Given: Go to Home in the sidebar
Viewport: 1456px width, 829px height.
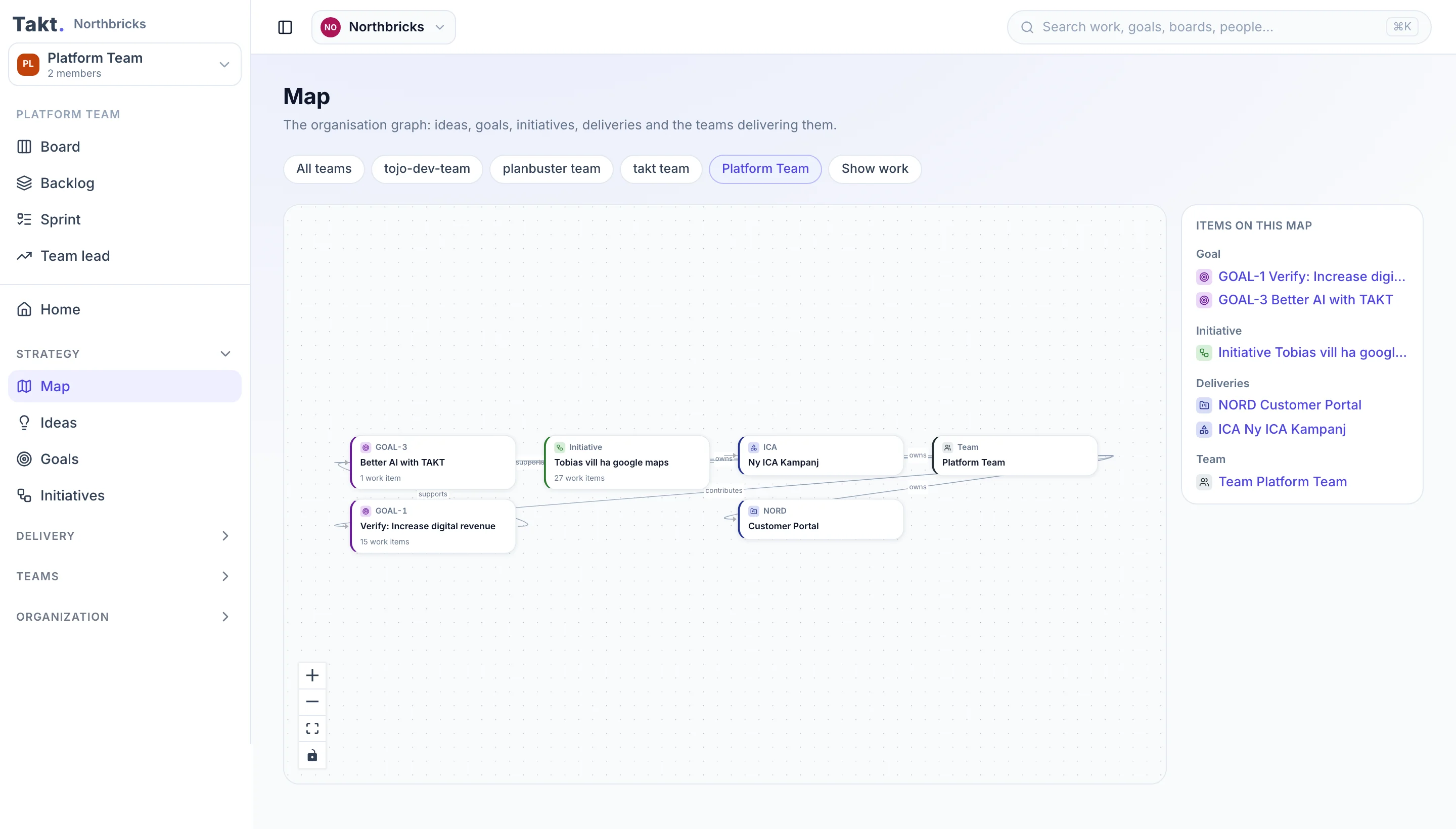Looking at the screenshot, I should (x=125, y=309).
